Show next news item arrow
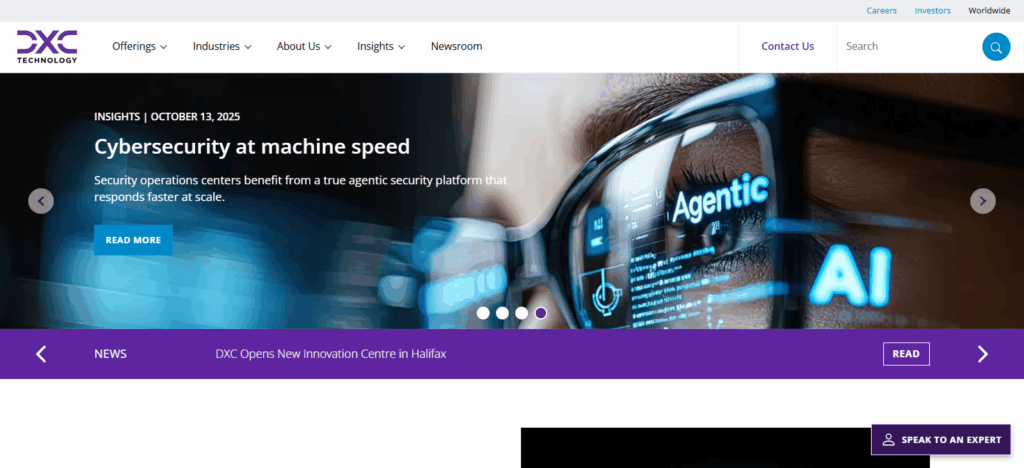Image resolution: width=1024 pixels, height=468 pixels. [x=983, y=354]
